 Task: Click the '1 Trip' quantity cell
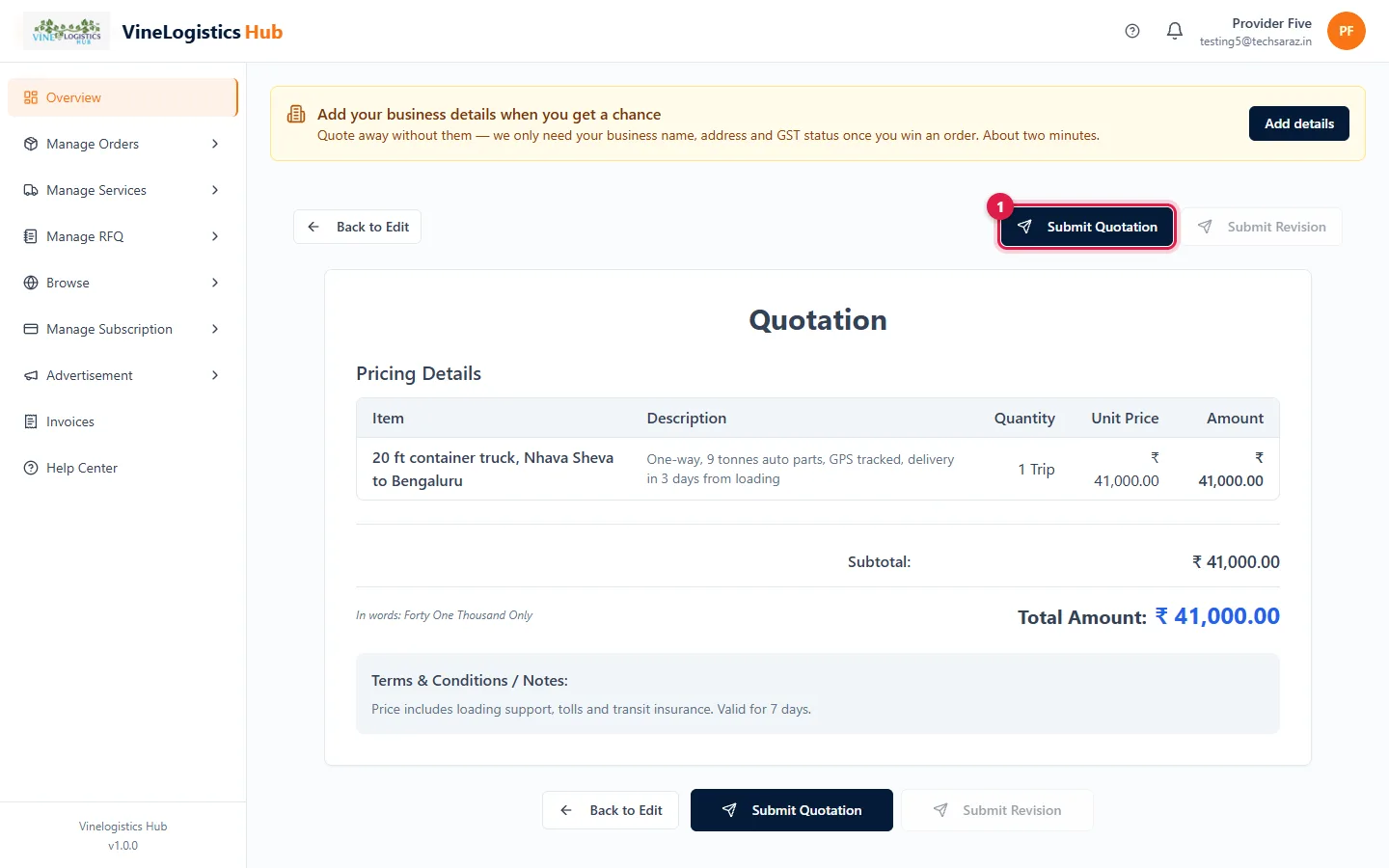pyautogui.click(x=1036, y=469)
